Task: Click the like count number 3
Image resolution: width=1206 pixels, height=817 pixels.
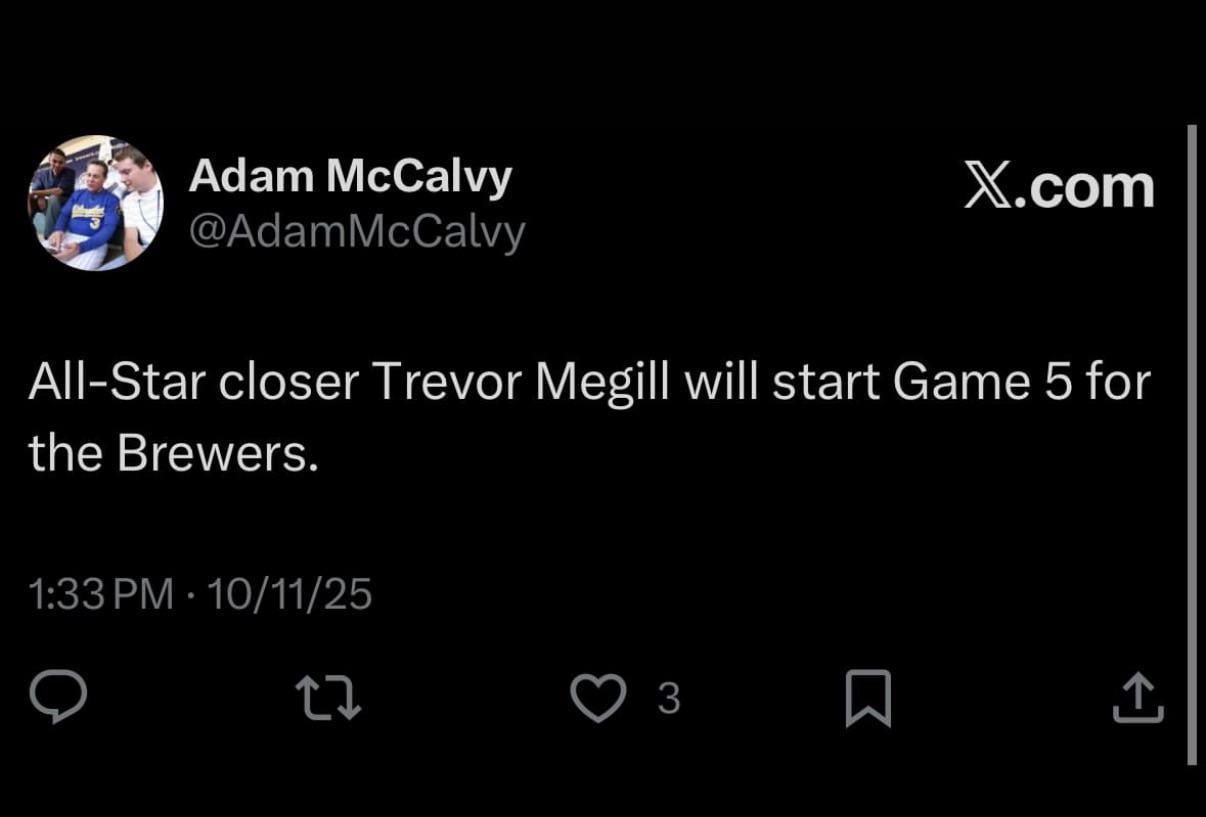Action: click(668, 699)
